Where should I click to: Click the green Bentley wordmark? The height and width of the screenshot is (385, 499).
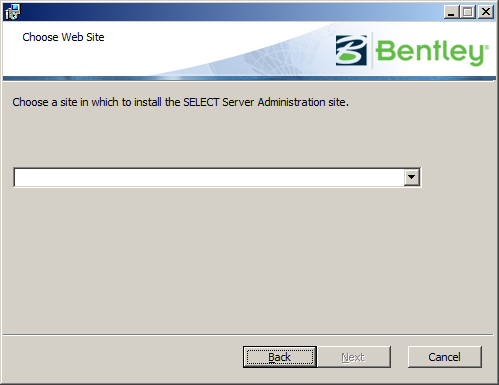[x=432, y=52]
